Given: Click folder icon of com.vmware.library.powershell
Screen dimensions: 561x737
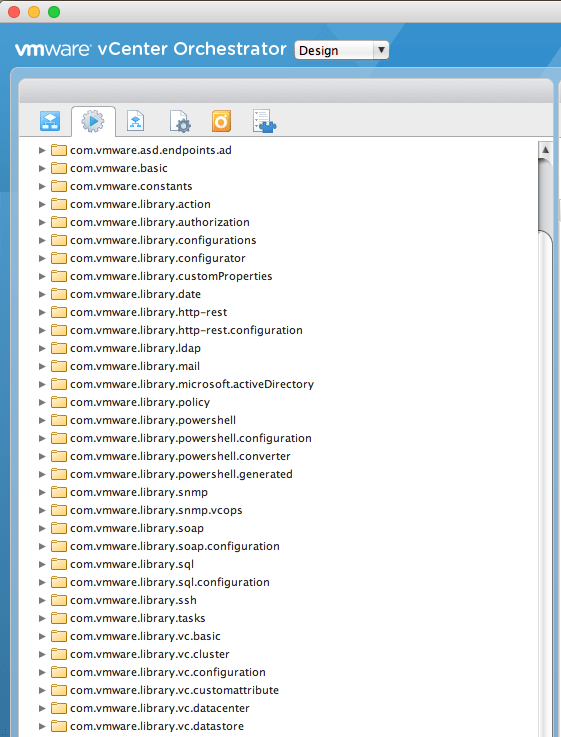Looking at the screenshot, I should 59,420.
